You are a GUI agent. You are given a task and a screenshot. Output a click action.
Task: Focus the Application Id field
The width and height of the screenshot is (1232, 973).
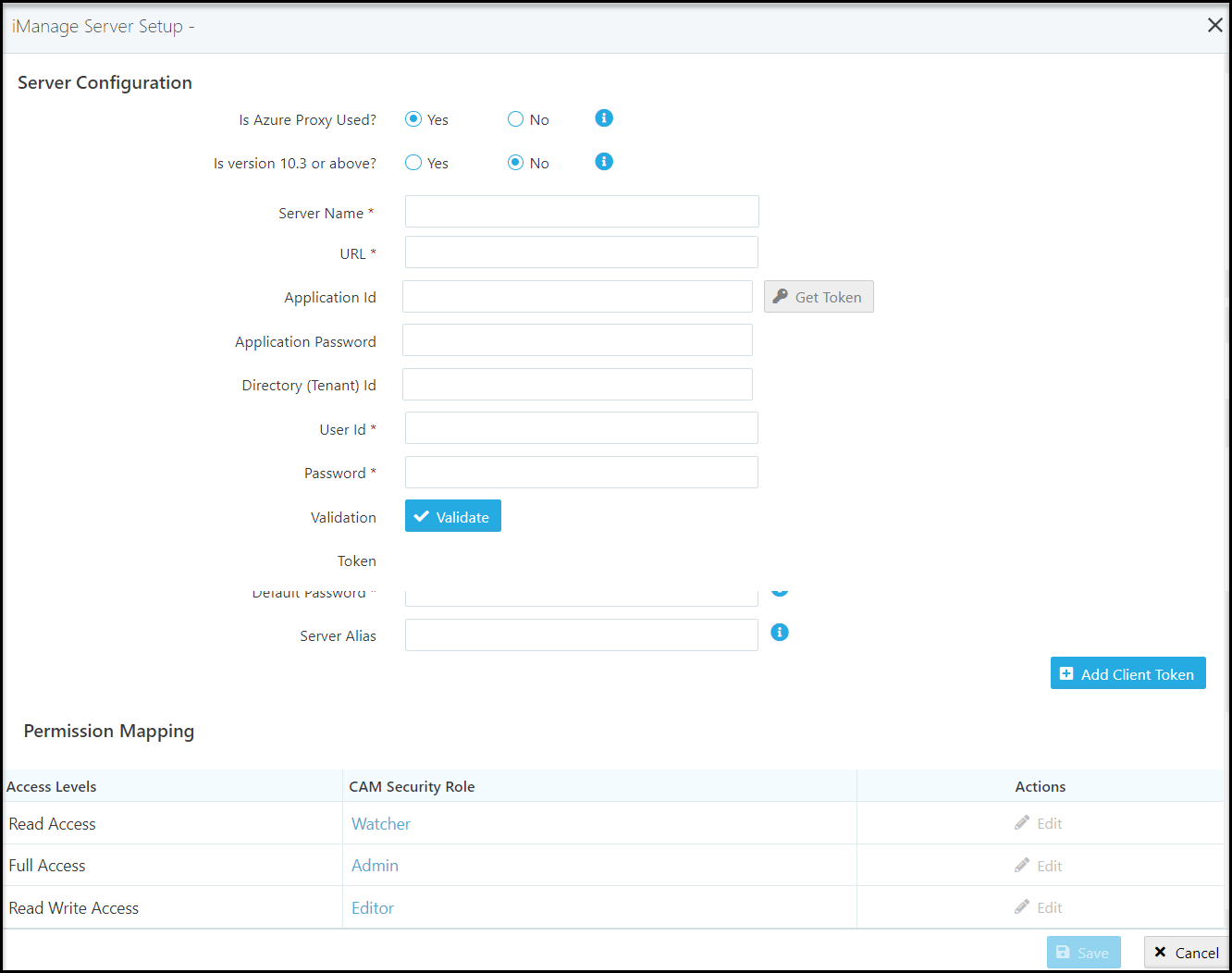click(577, 297)
